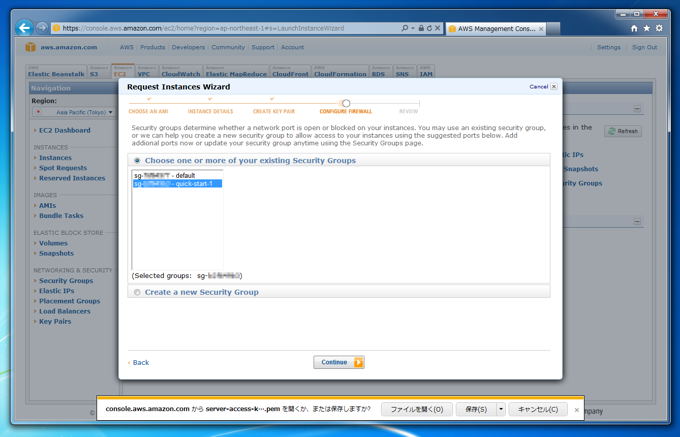Open the Support menu
The width and height of the screenshot is (680, 437).
(x=263, y=47)
